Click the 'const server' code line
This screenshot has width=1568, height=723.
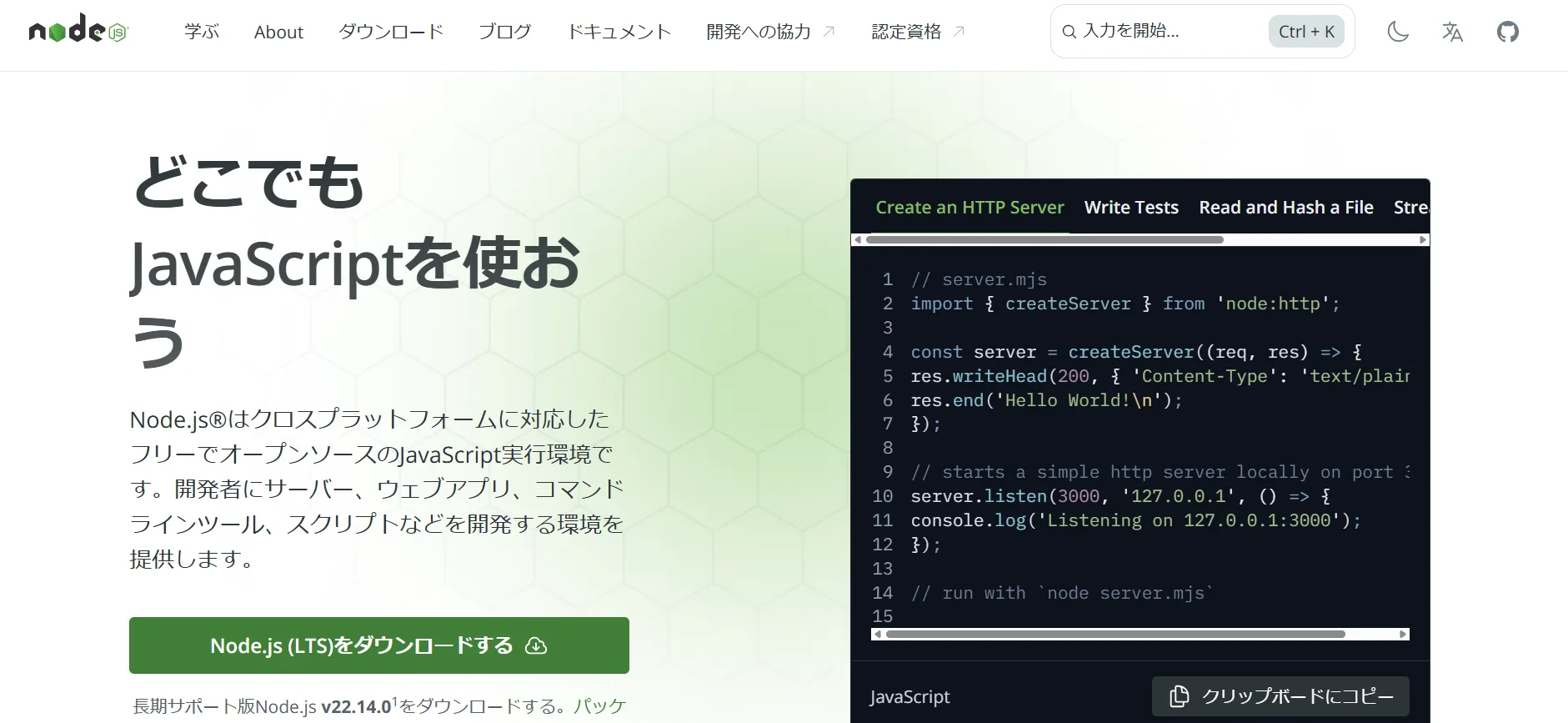[1136, 352]
